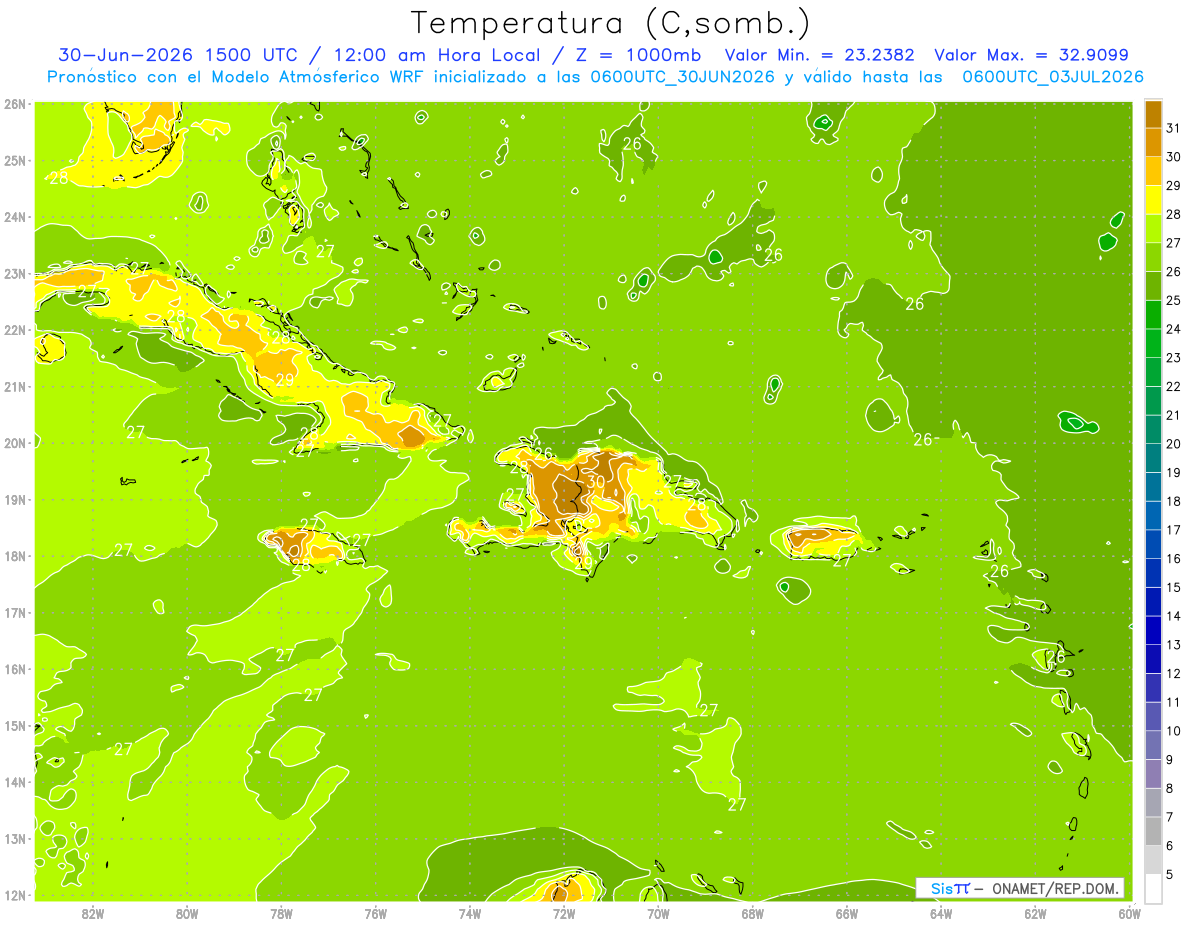Screen dimensions: 1200x927
Task: Click the longitude axis label '70W'
Action: pos(658,913)
